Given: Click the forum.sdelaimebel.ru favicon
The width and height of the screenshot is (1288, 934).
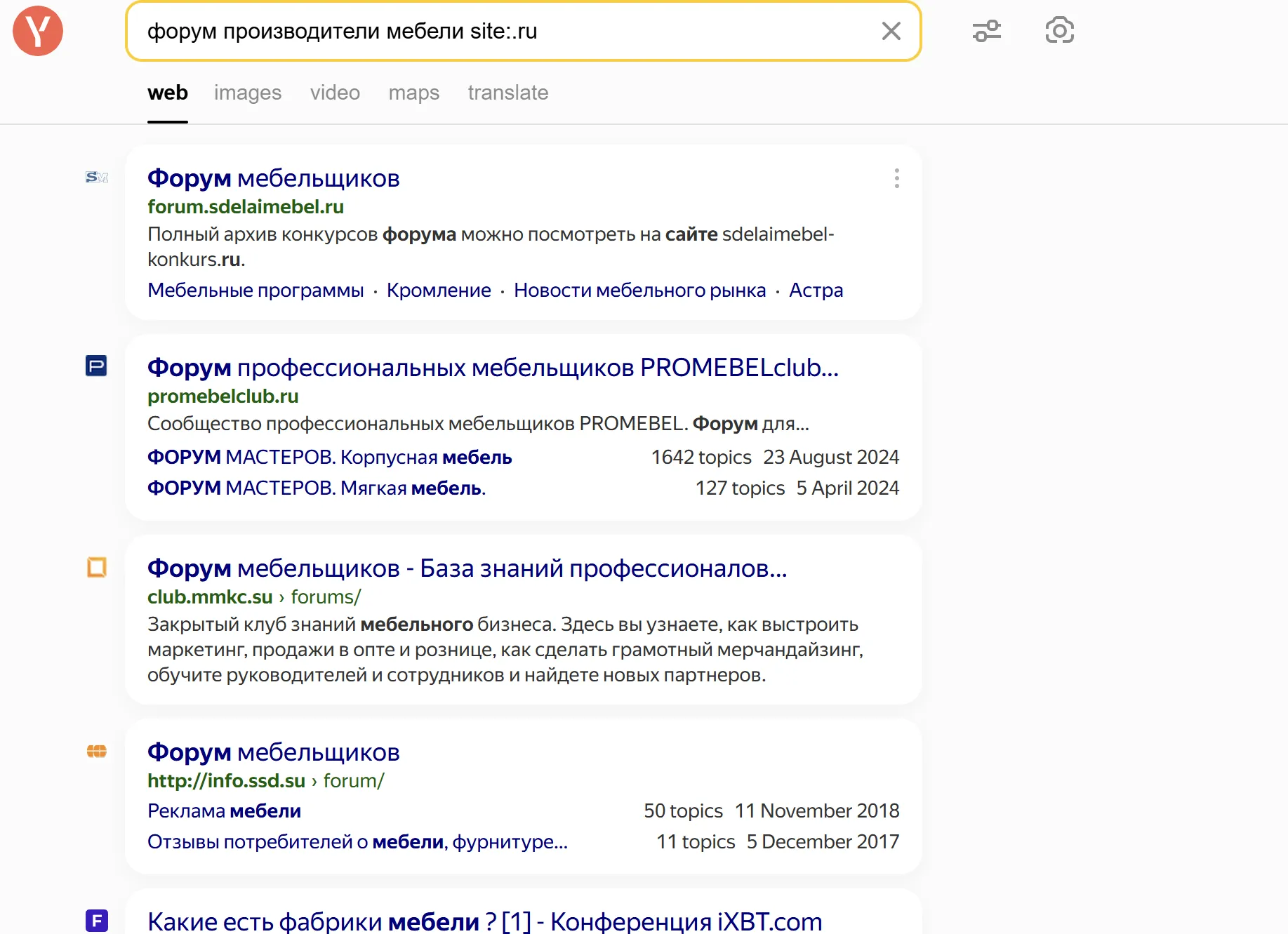Looking at the screenshot, I should point(97,177).
